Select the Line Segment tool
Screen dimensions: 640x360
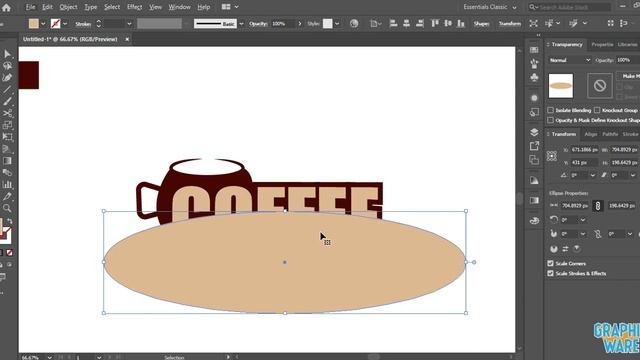7,89
